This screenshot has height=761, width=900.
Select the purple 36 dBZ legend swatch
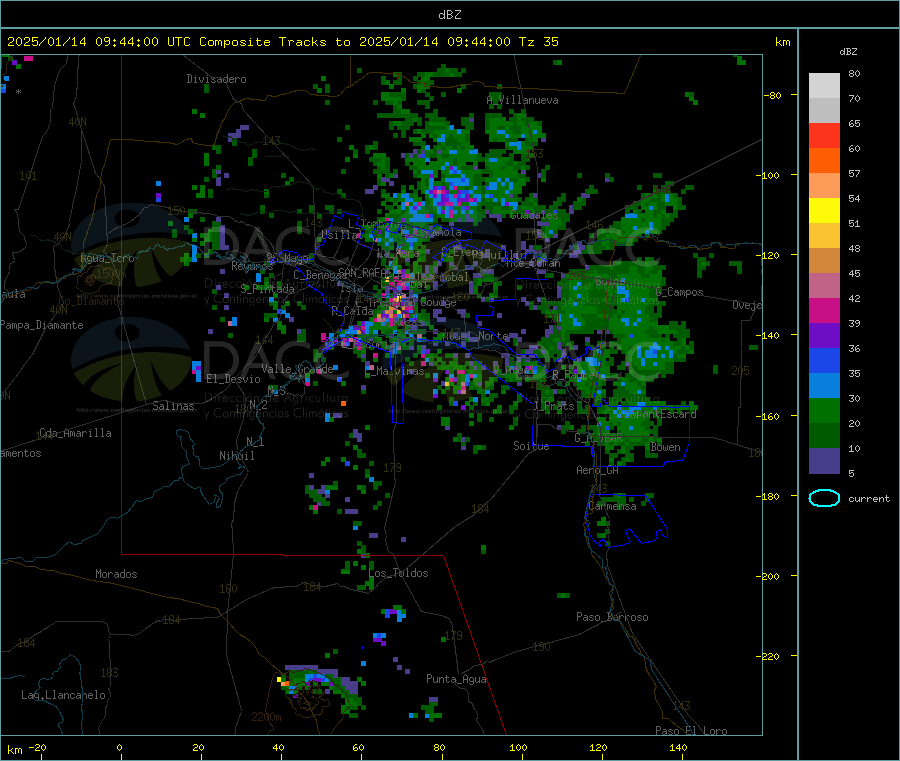tap(824, 336)
